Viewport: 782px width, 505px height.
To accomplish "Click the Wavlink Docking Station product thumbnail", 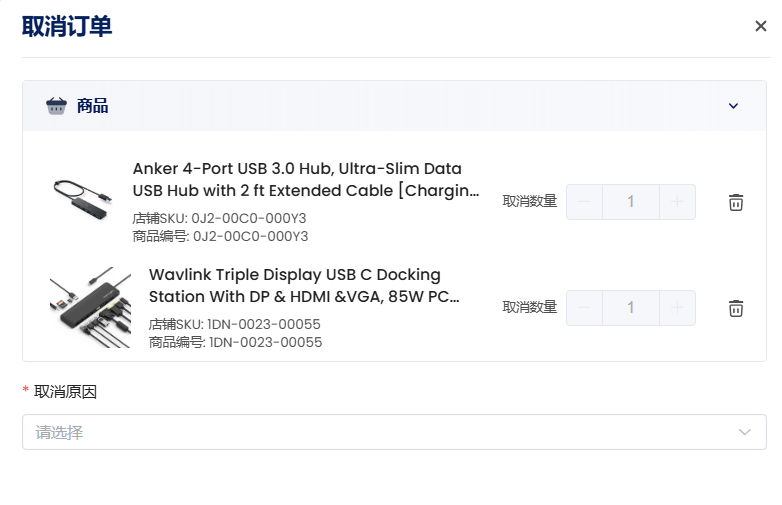I will click(90, 307).
